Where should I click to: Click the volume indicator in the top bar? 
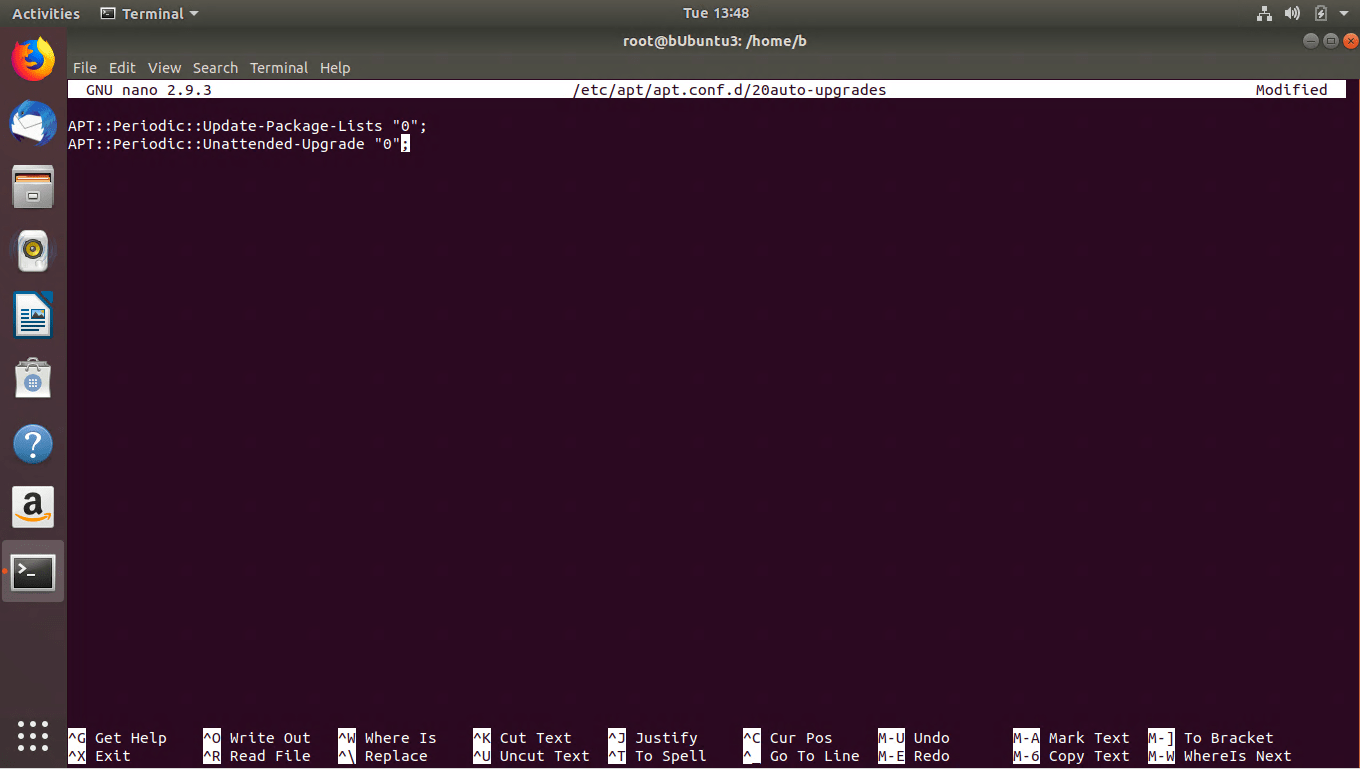[x=1292, y=13]
